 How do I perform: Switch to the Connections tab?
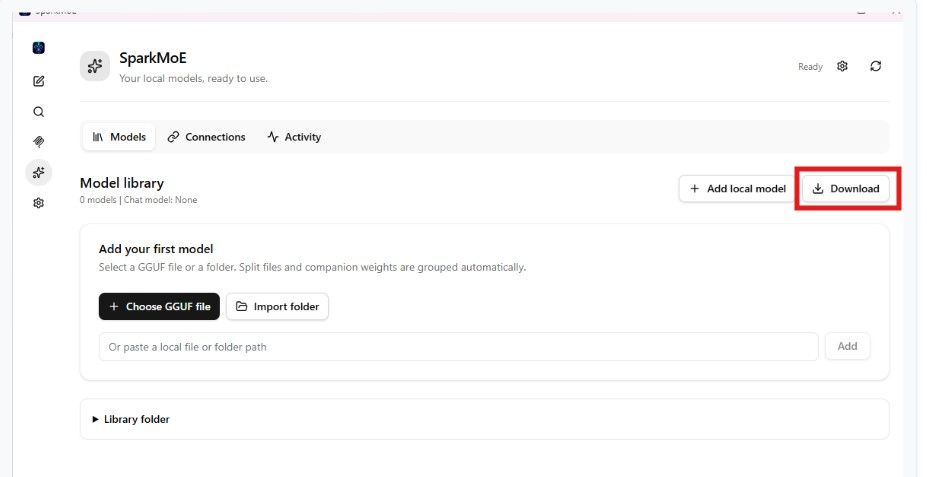[x=206, y=137]
